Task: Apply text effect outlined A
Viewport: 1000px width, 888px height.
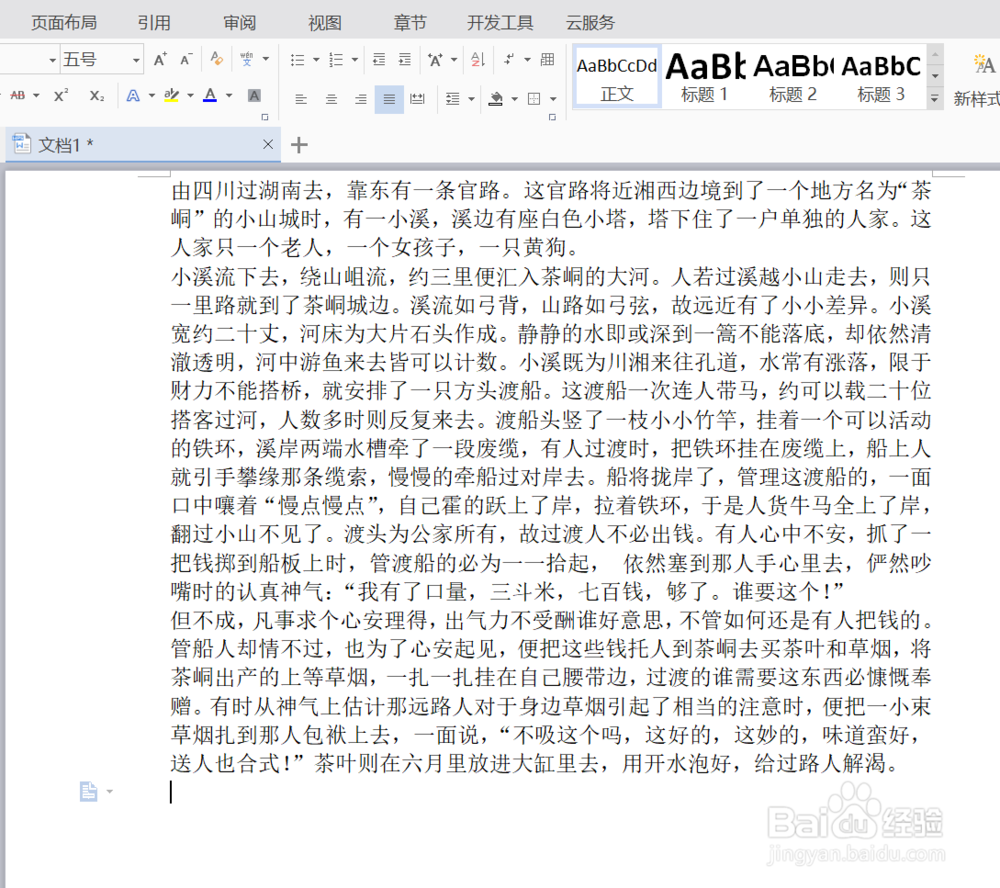Action: click(133, 96)
